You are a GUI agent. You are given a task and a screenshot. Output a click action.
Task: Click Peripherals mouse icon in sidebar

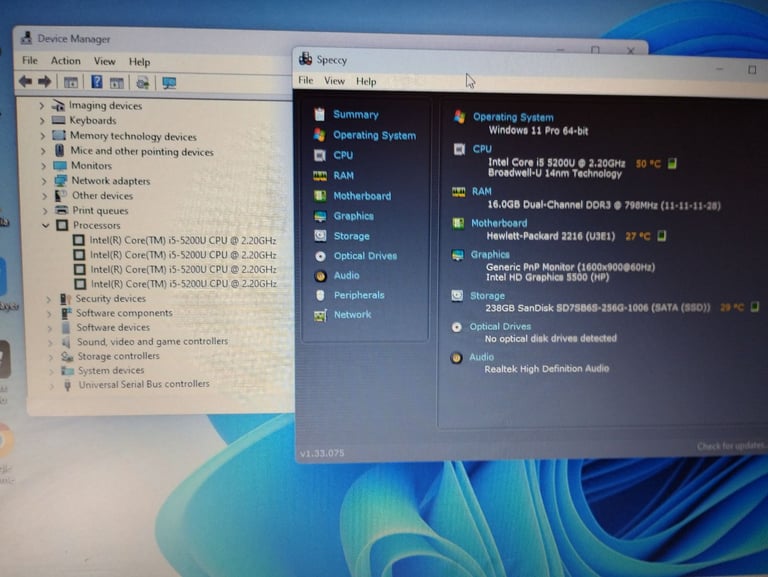pyautogui.click(x=320, y=295)
